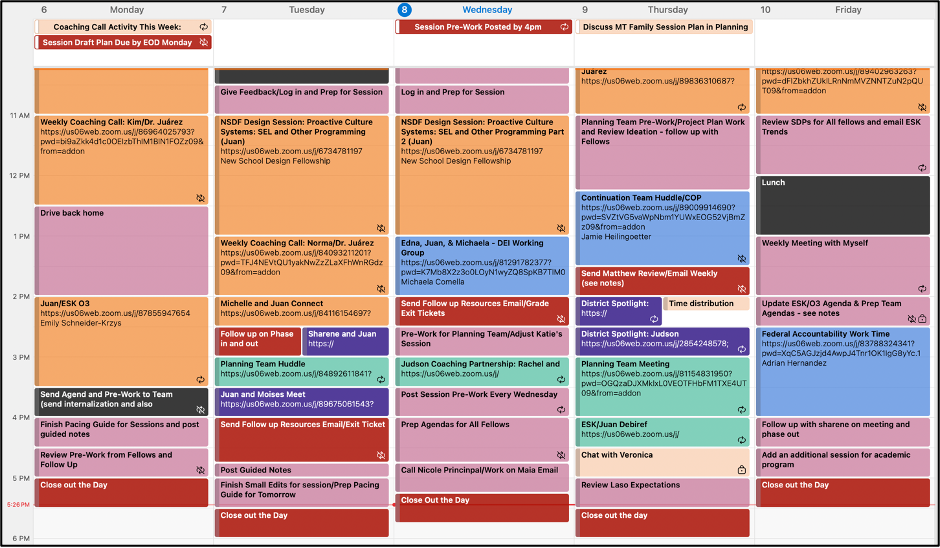Click repeat icon on District Spotlight: Judson

(x=741, y=349)
